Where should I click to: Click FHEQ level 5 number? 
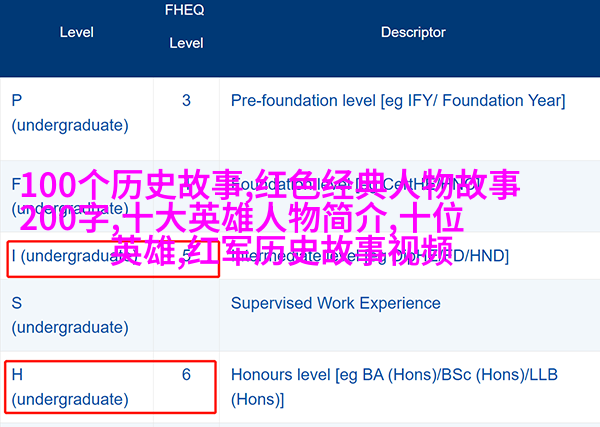(x=186, y=256)
